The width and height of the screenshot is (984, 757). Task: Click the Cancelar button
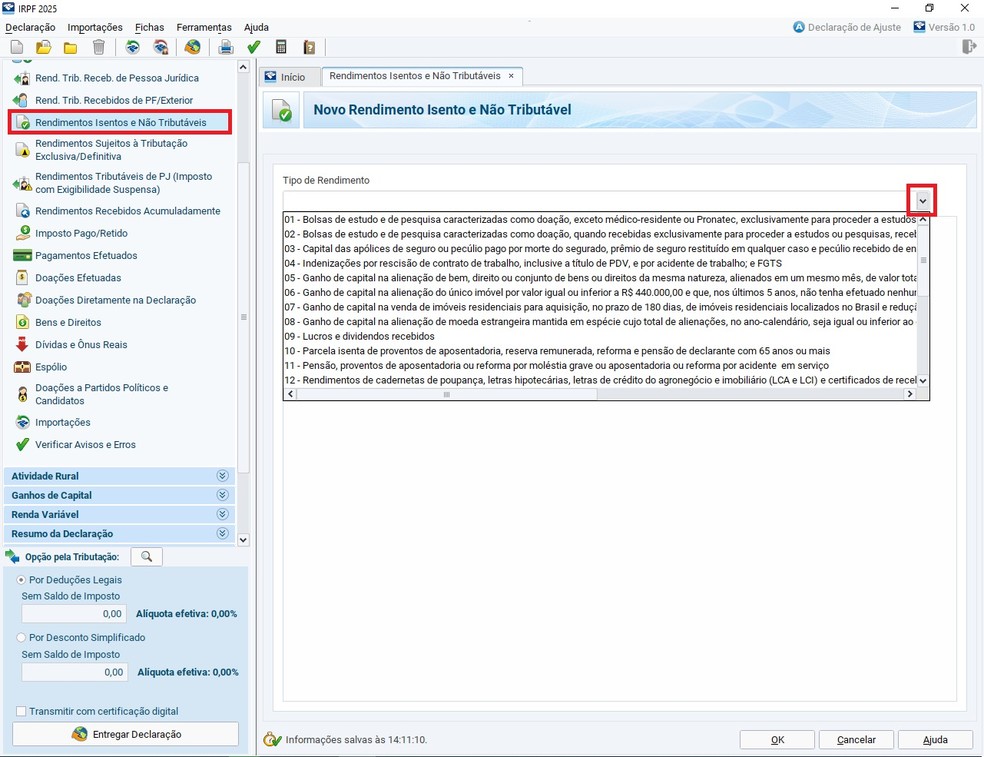pos(856,740)
